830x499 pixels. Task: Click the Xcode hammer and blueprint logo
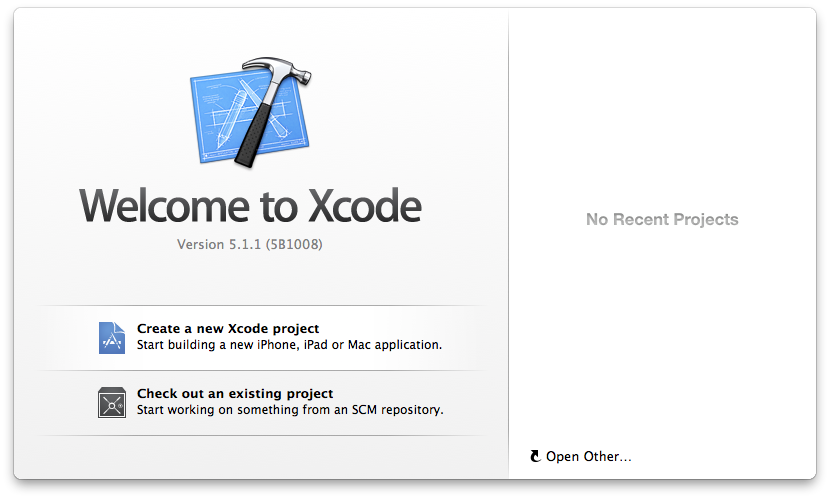click(250, 112)
